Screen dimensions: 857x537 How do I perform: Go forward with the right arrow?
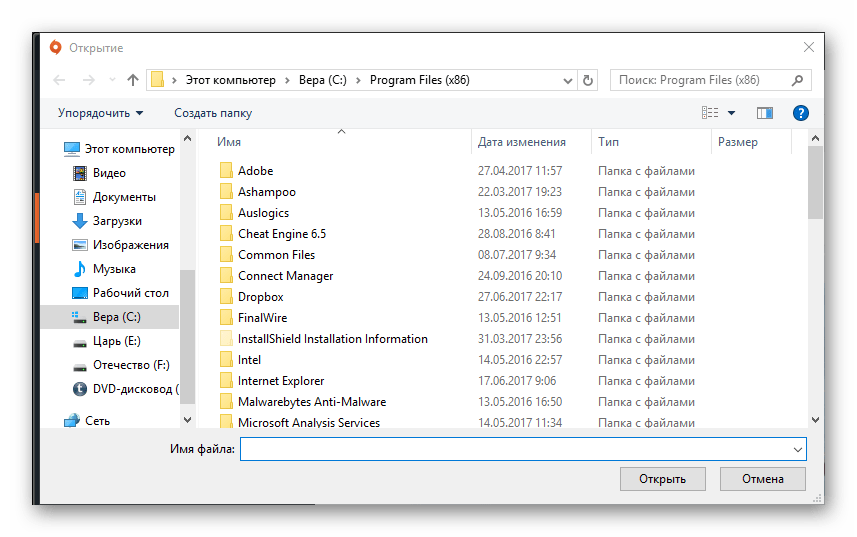tap(89, 80)
